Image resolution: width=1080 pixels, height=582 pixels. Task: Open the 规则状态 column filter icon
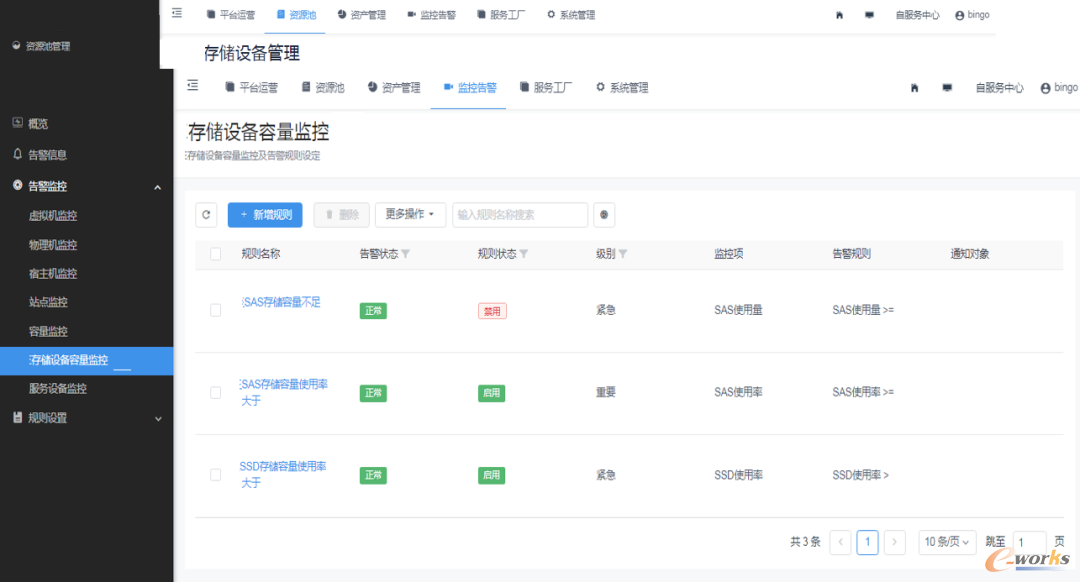click(x=523, y=254)
